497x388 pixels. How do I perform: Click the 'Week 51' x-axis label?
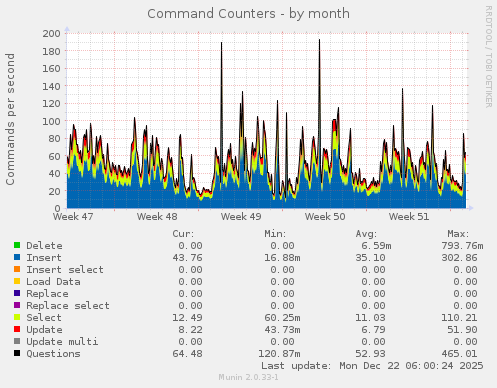pyautogui.click(x=409, y=217)
